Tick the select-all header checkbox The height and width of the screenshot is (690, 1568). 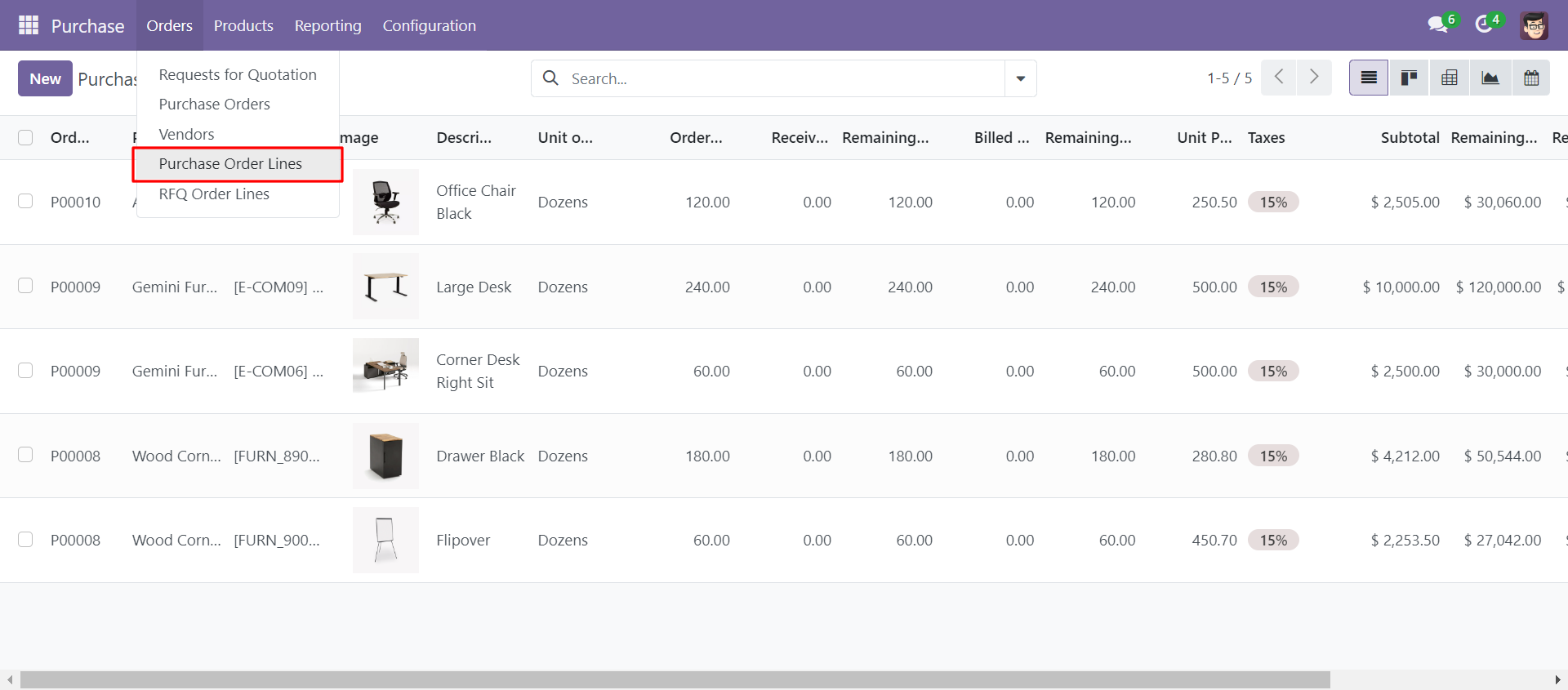(25, 137)
